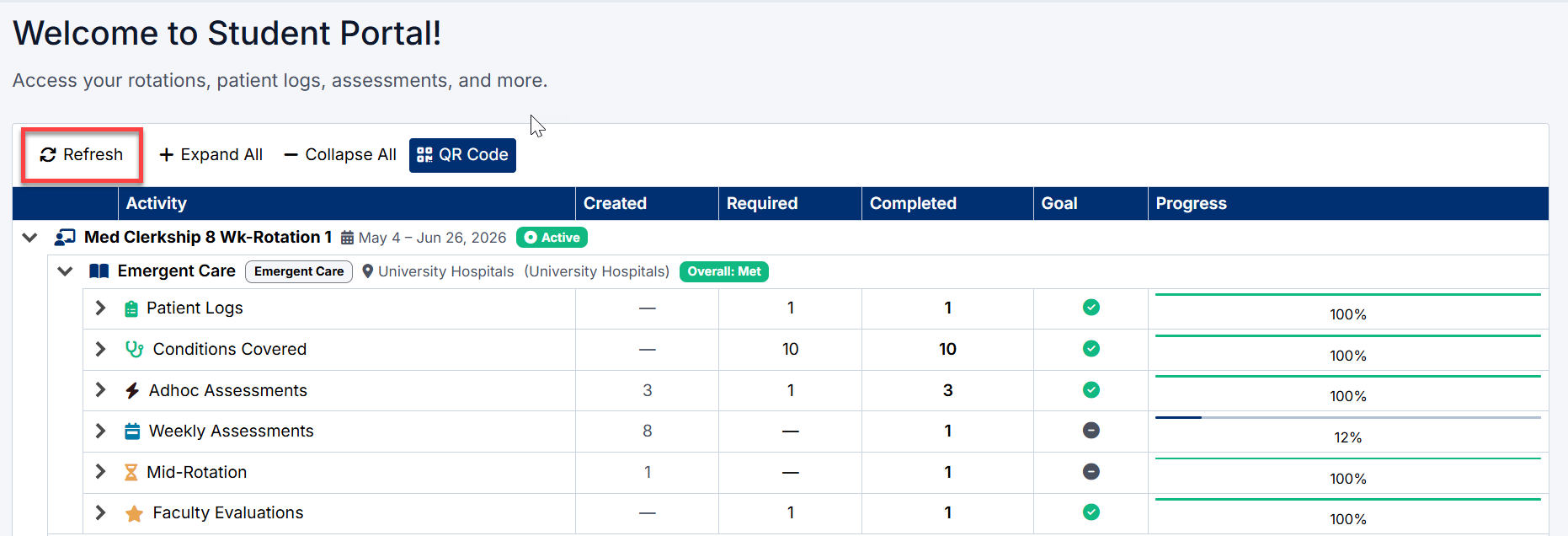Click the Expand All button
This screenshot has width=1568, height=536.
[211, 155]
